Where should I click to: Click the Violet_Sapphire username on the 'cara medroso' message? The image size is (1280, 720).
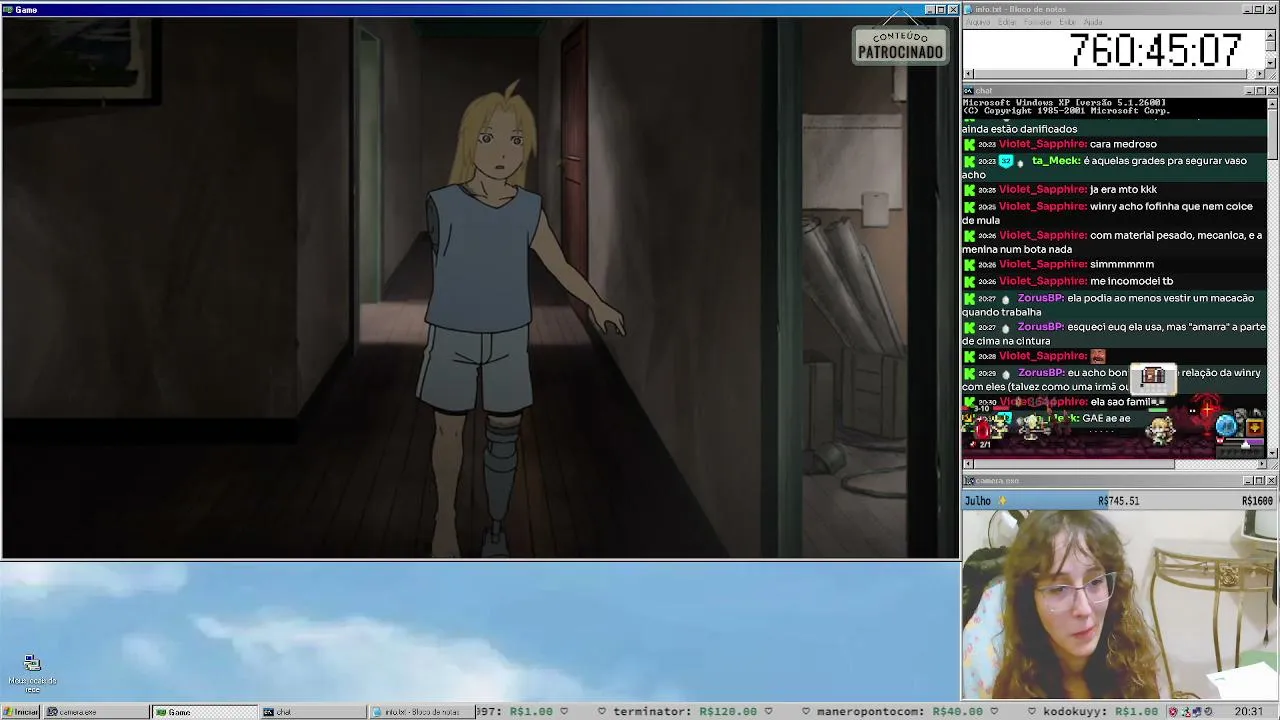(1042, 144)
